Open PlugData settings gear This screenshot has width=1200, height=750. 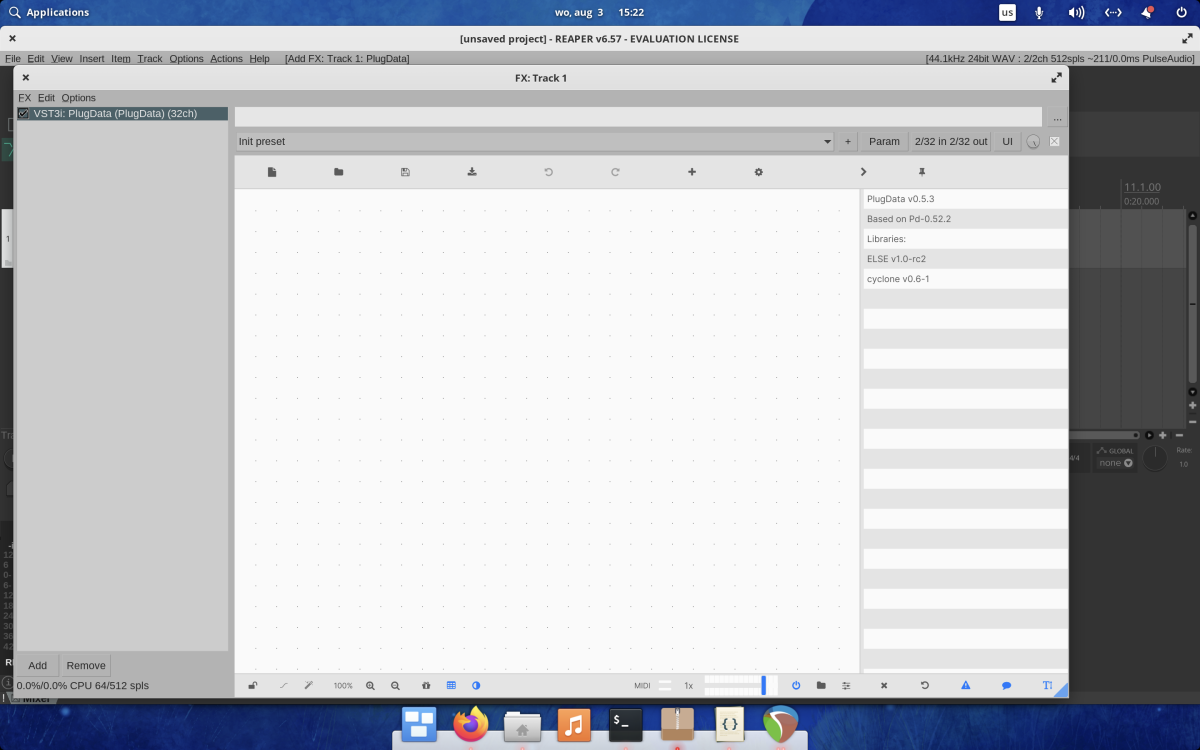click(759, 172)
